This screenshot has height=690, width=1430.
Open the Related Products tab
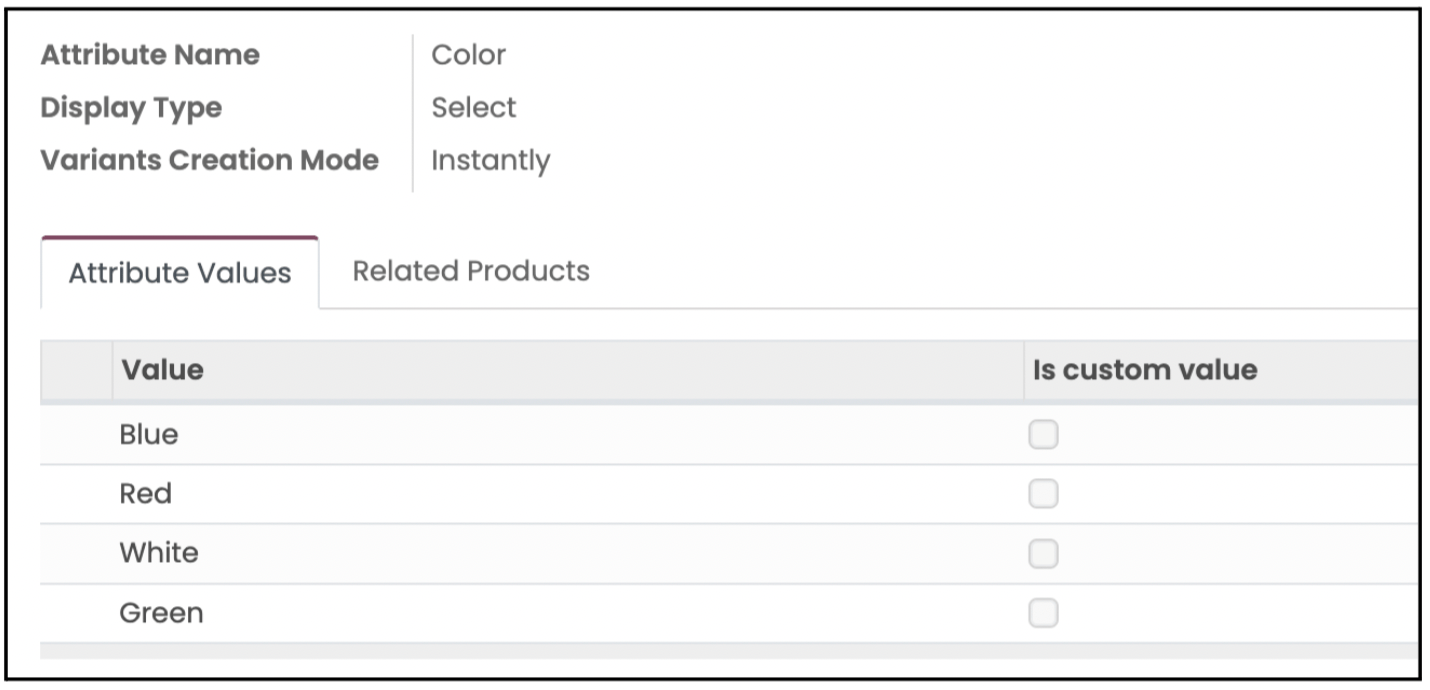pyautogui.click(x=471, y=271)
